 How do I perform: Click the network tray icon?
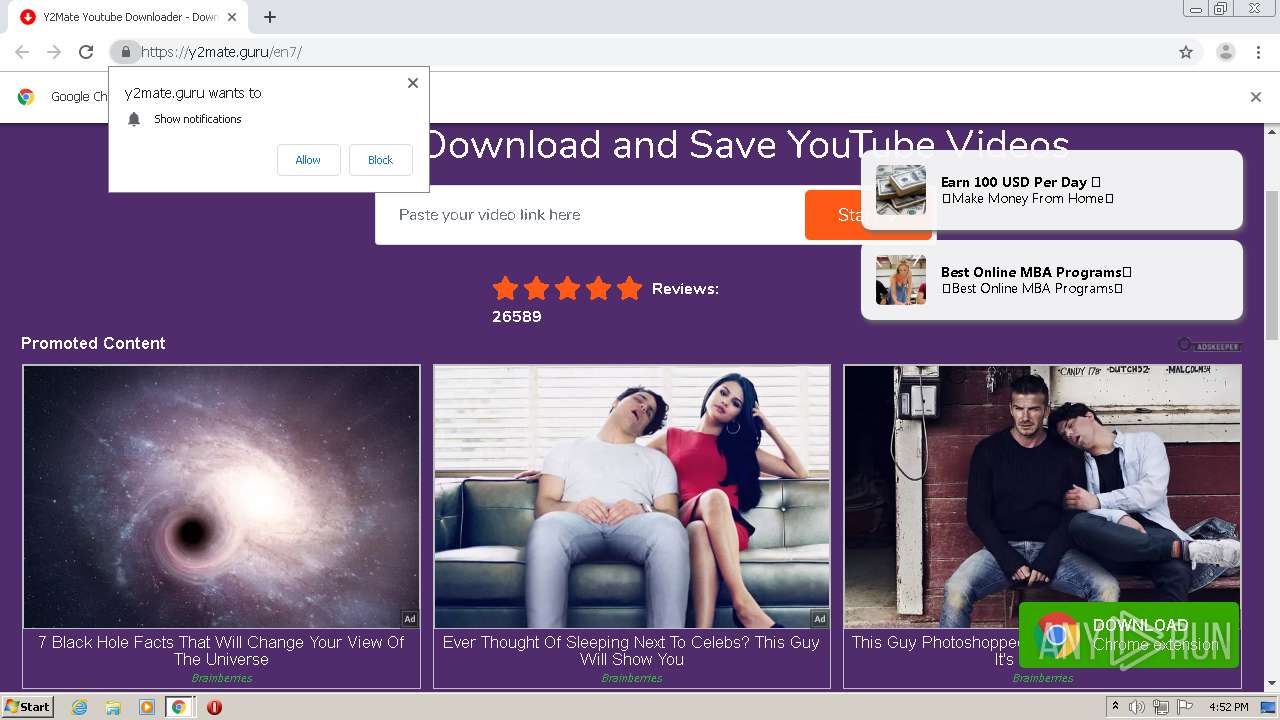[1161, 707]
